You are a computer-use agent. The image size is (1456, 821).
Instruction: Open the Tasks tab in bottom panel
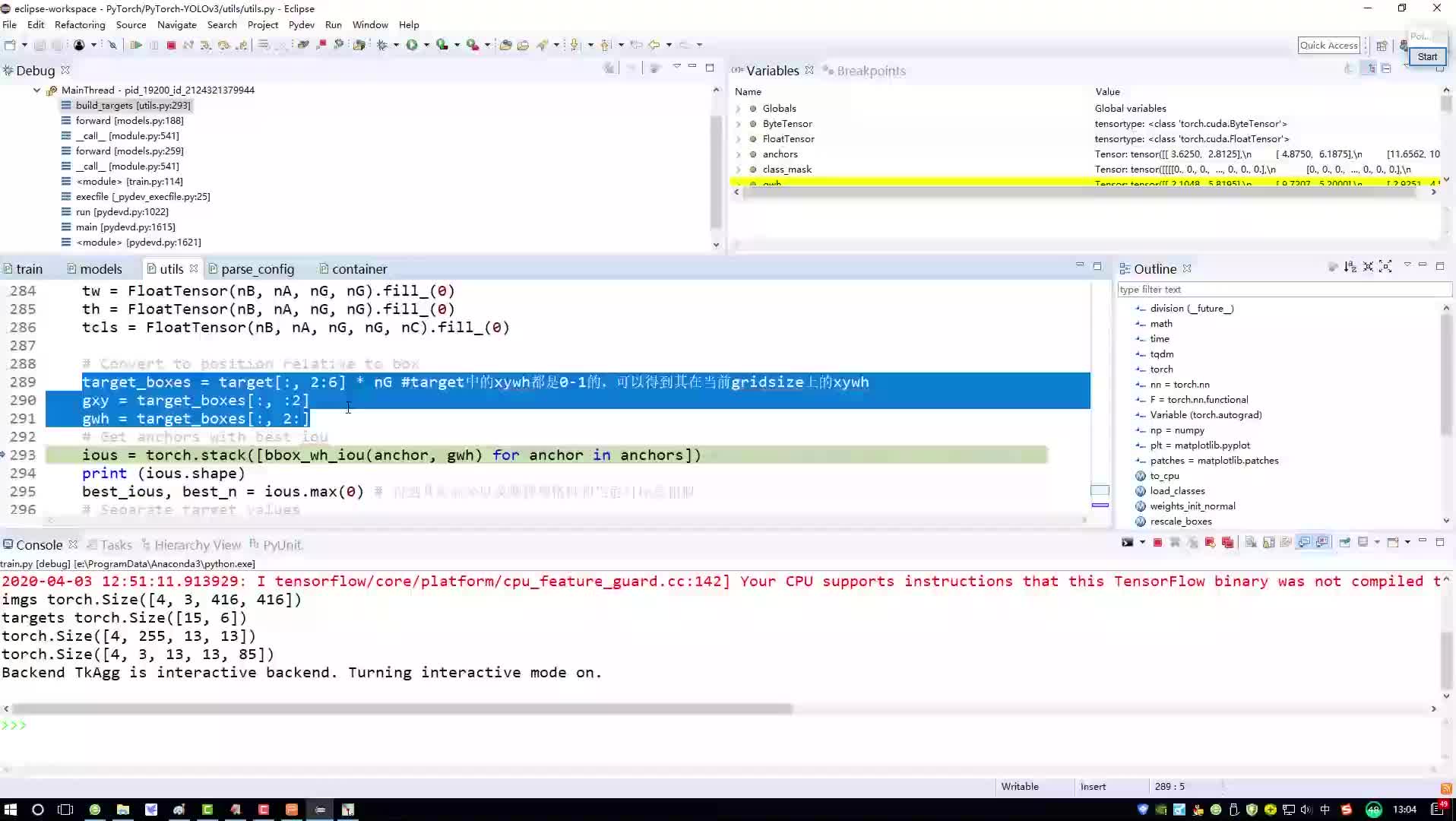tap(109, 545)
